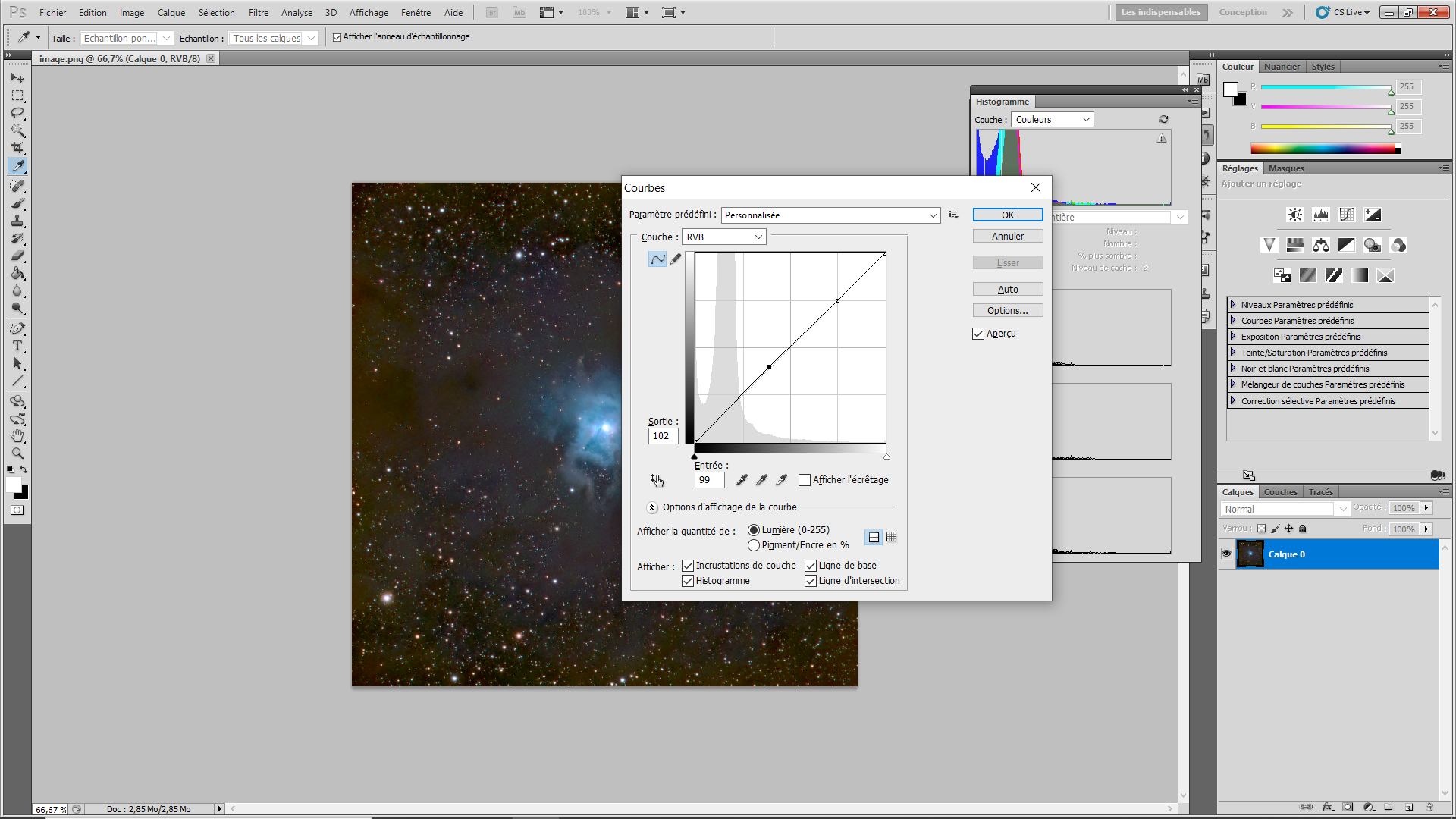Collapse Options d'affichage de la courbe
Screen dimensions: 1456x819
[651, 507]
